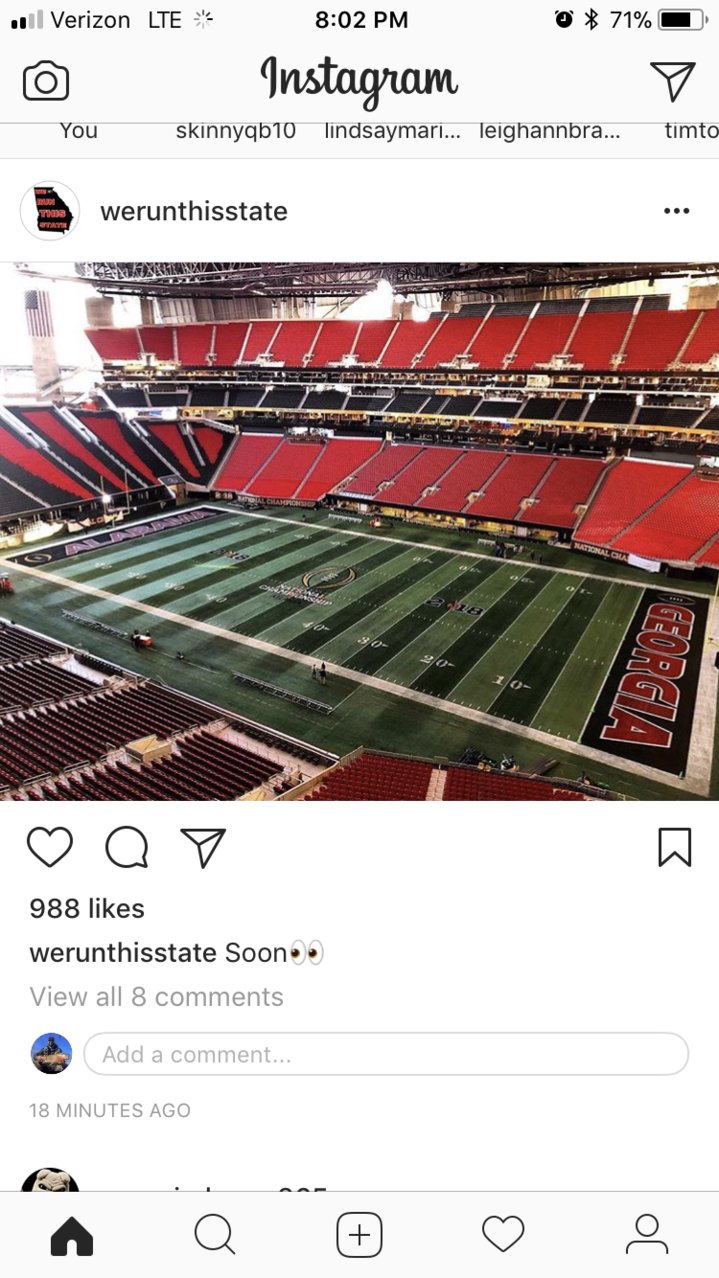Save post with bookmark icon
Image resolution: width=719 pixels, height=1278 pixels.
pyautogui.click(x=675, y=848)
